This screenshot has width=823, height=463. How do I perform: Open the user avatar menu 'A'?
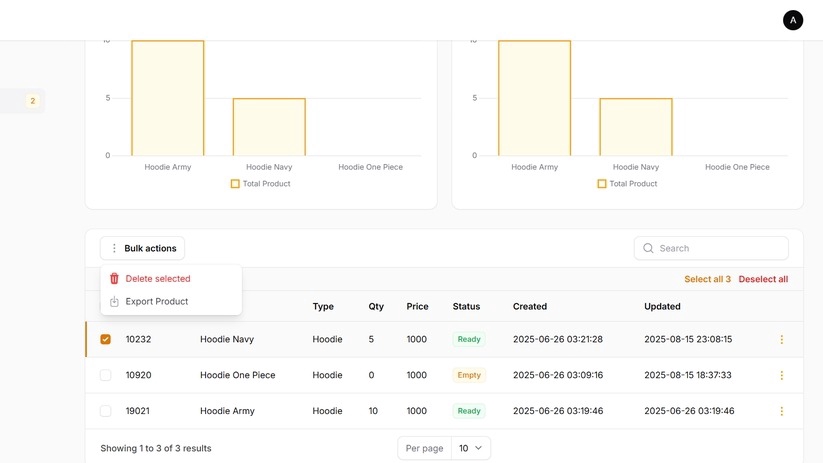click(793, 20)
